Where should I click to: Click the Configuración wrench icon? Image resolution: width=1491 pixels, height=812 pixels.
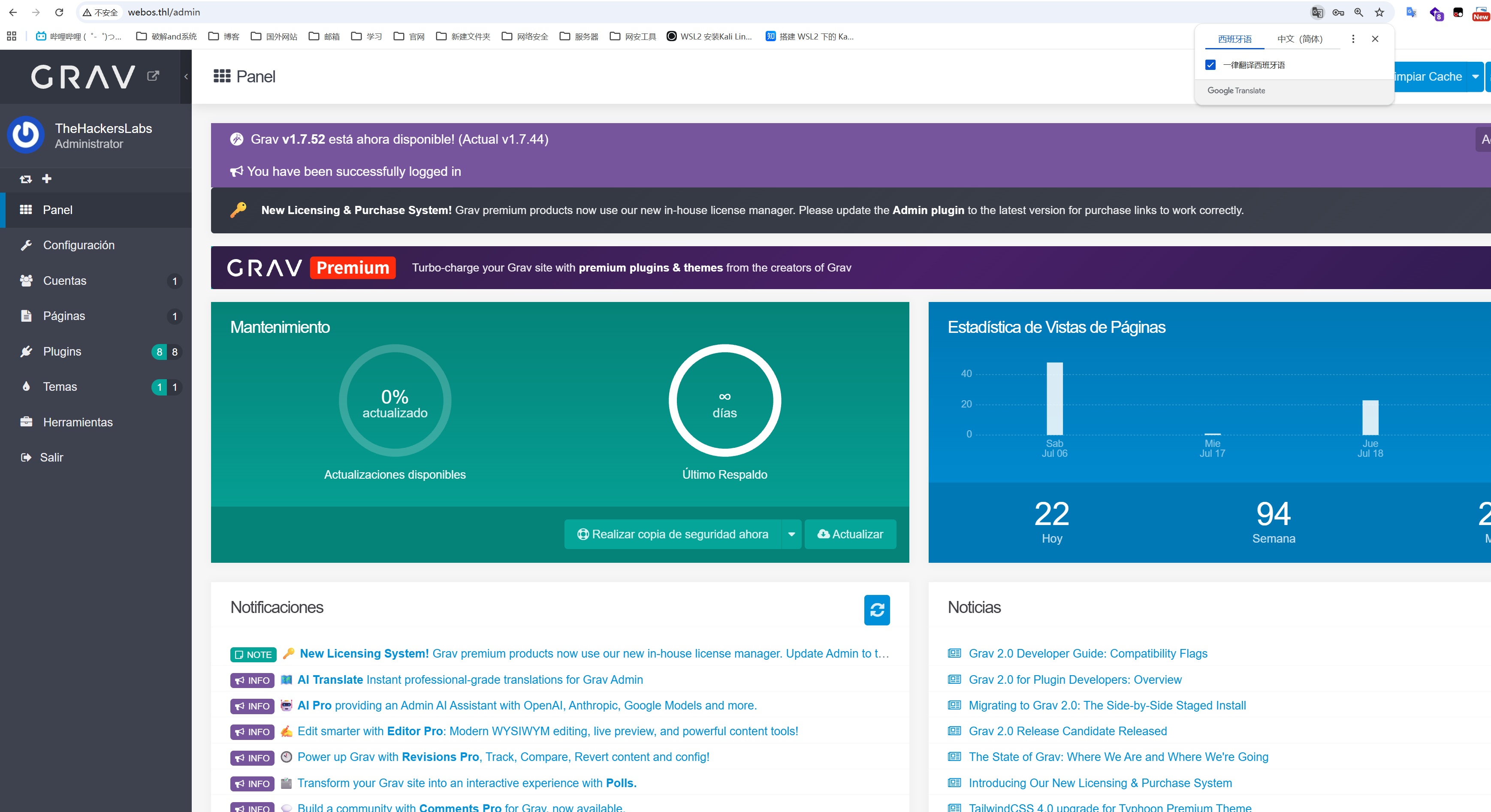pos(26,245)
